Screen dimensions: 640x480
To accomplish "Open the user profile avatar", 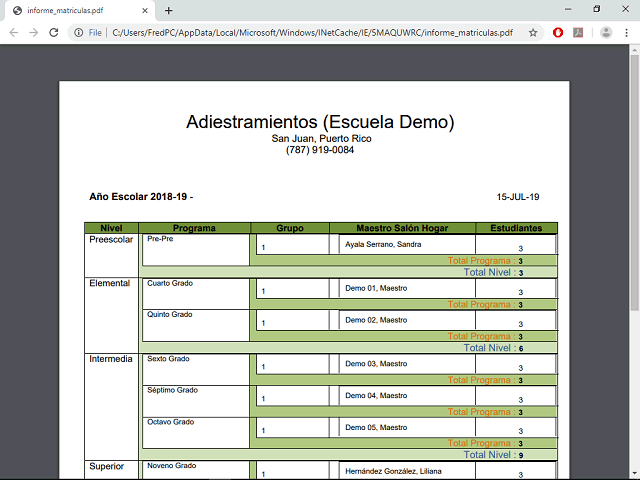I will (x=606, y=33).
